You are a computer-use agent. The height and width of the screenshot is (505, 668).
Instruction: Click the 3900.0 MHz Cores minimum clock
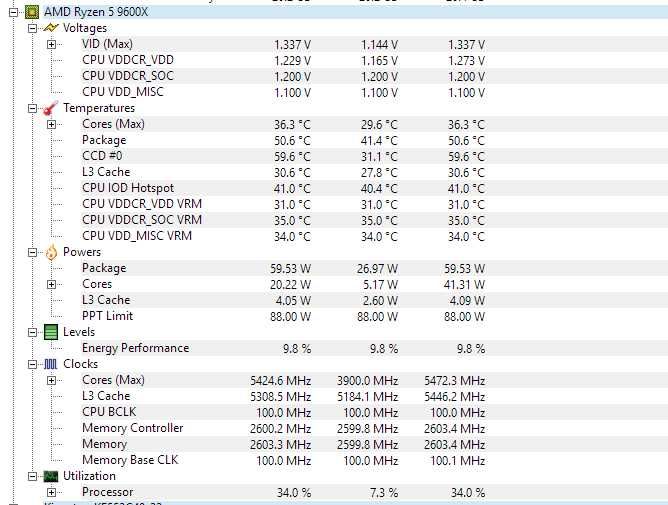367,381
